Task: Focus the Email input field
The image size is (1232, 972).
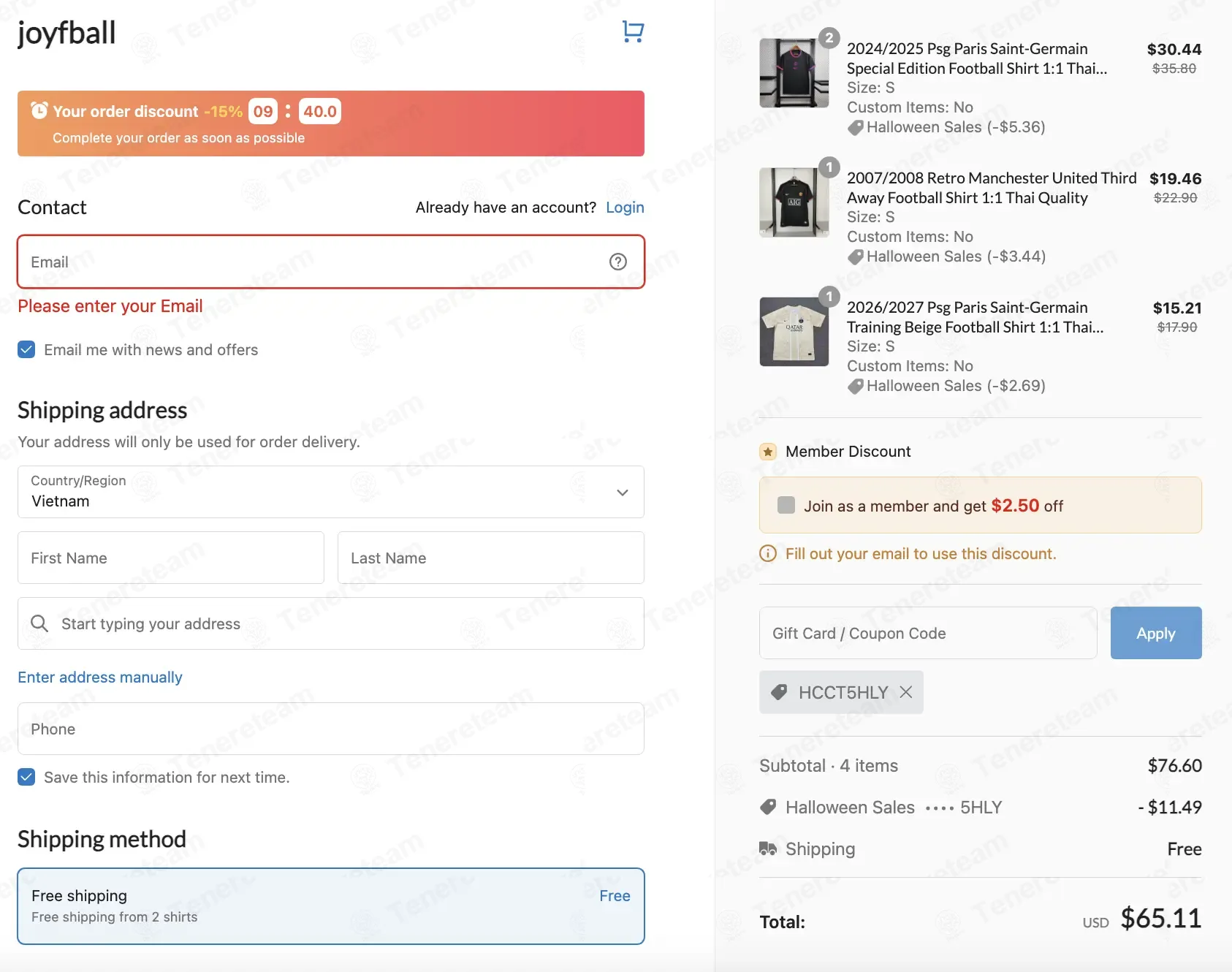Action: coord(331,262)
